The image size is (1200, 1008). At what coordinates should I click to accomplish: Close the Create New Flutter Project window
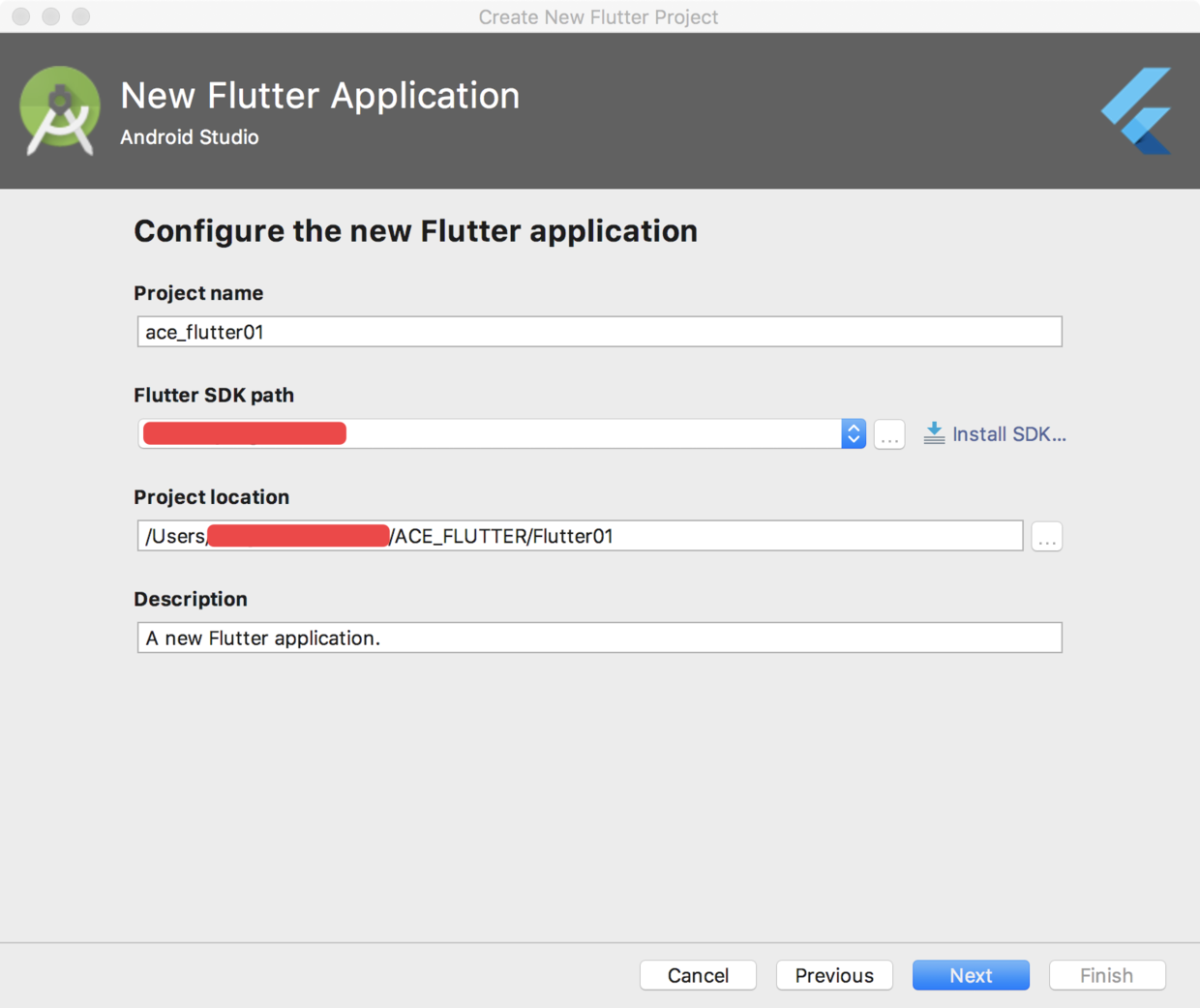(x=21, y=16)
